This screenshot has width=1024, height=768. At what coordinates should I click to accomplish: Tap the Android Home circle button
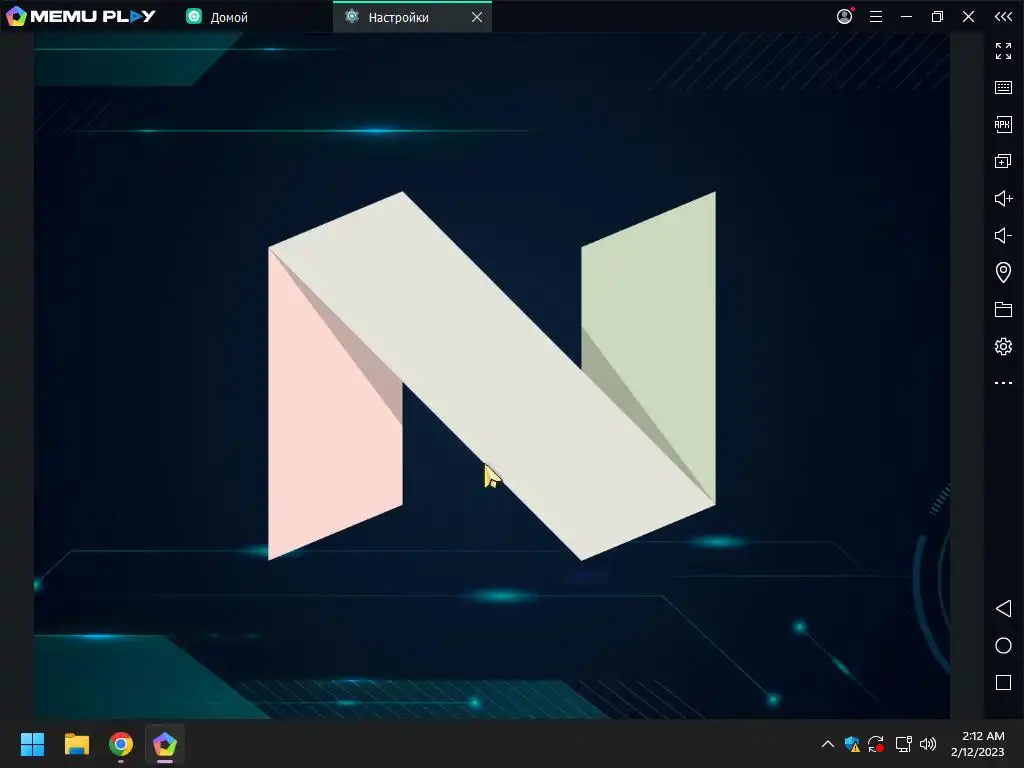coord(1003,646)
